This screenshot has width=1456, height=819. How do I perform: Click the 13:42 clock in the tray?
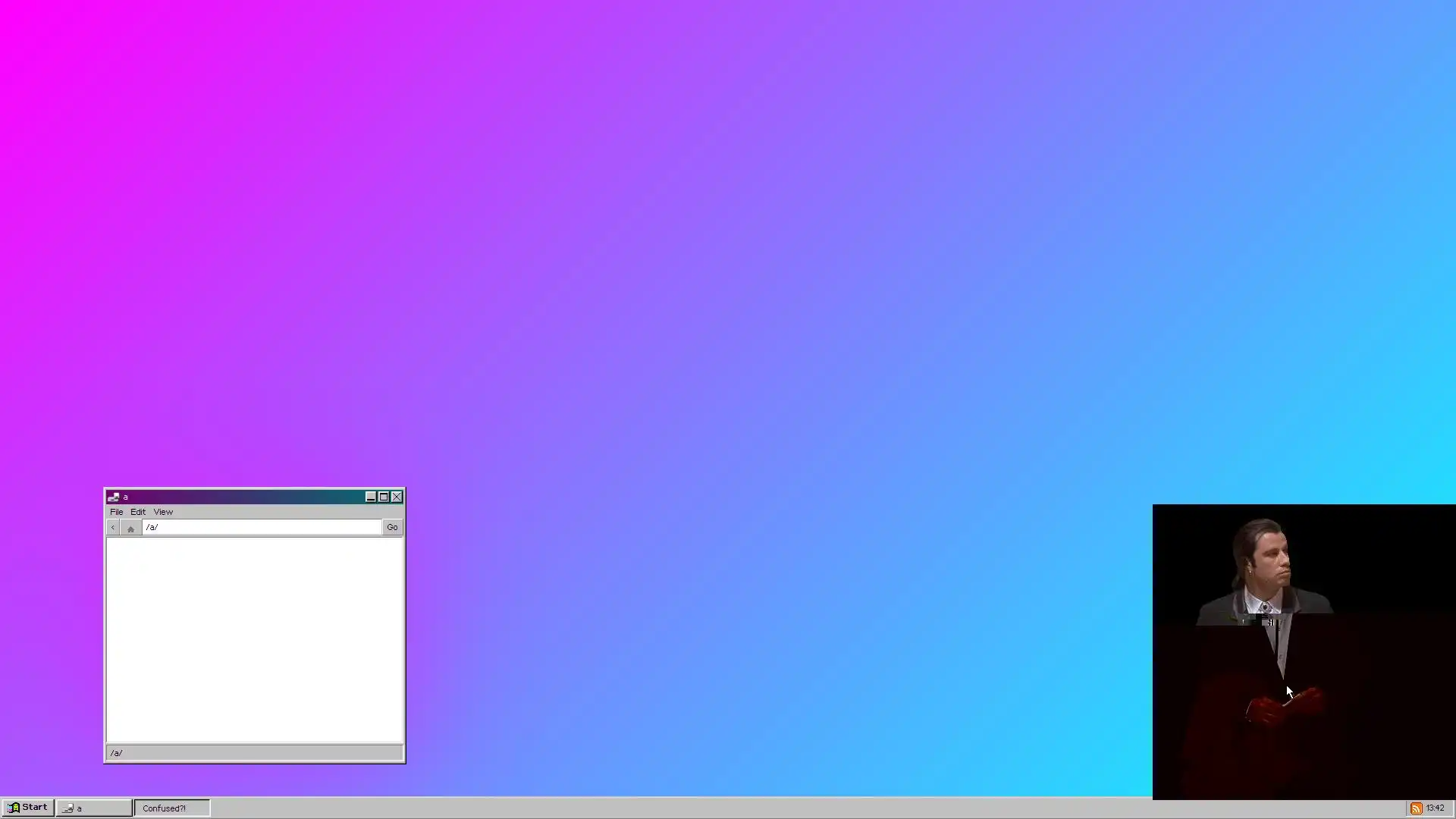pyautogui.click(x=1435, y=808)
